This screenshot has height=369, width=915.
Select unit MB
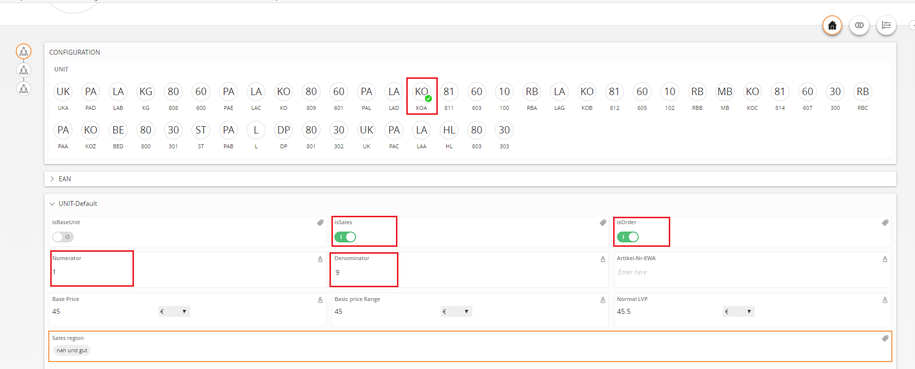tap(725, 92)
